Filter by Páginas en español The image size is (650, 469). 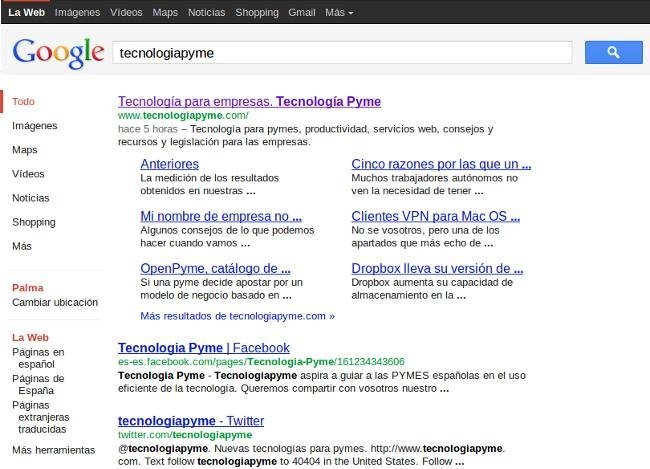coord(38,359)
